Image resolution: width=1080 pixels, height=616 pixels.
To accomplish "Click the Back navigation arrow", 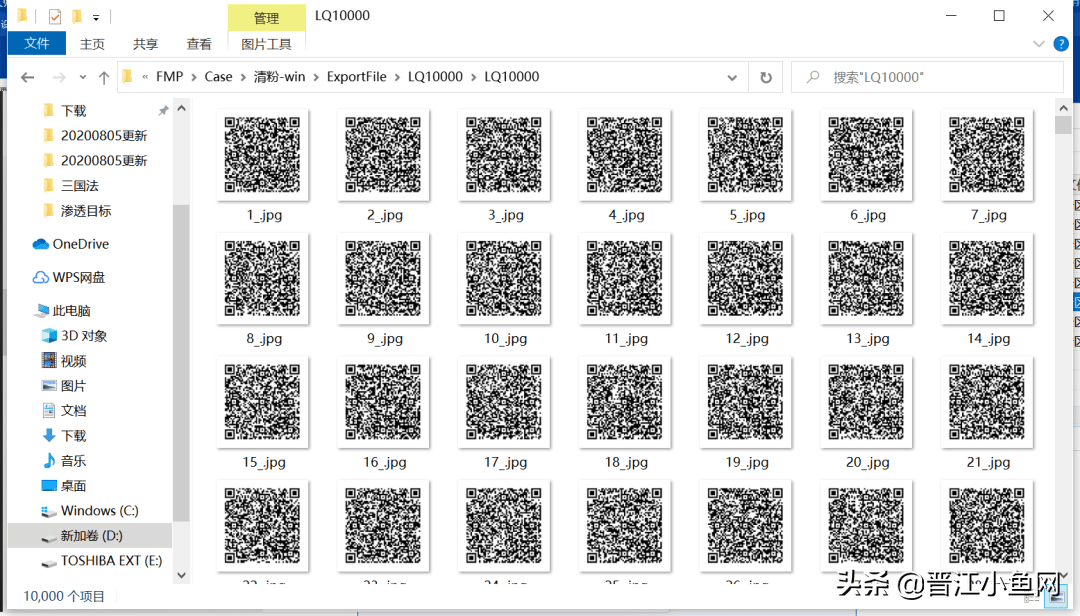I will 28,77.
